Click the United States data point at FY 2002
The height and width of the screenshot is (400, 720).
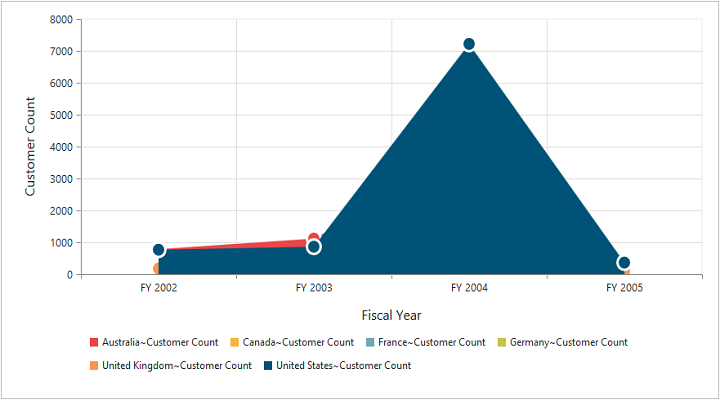point(159,250)
